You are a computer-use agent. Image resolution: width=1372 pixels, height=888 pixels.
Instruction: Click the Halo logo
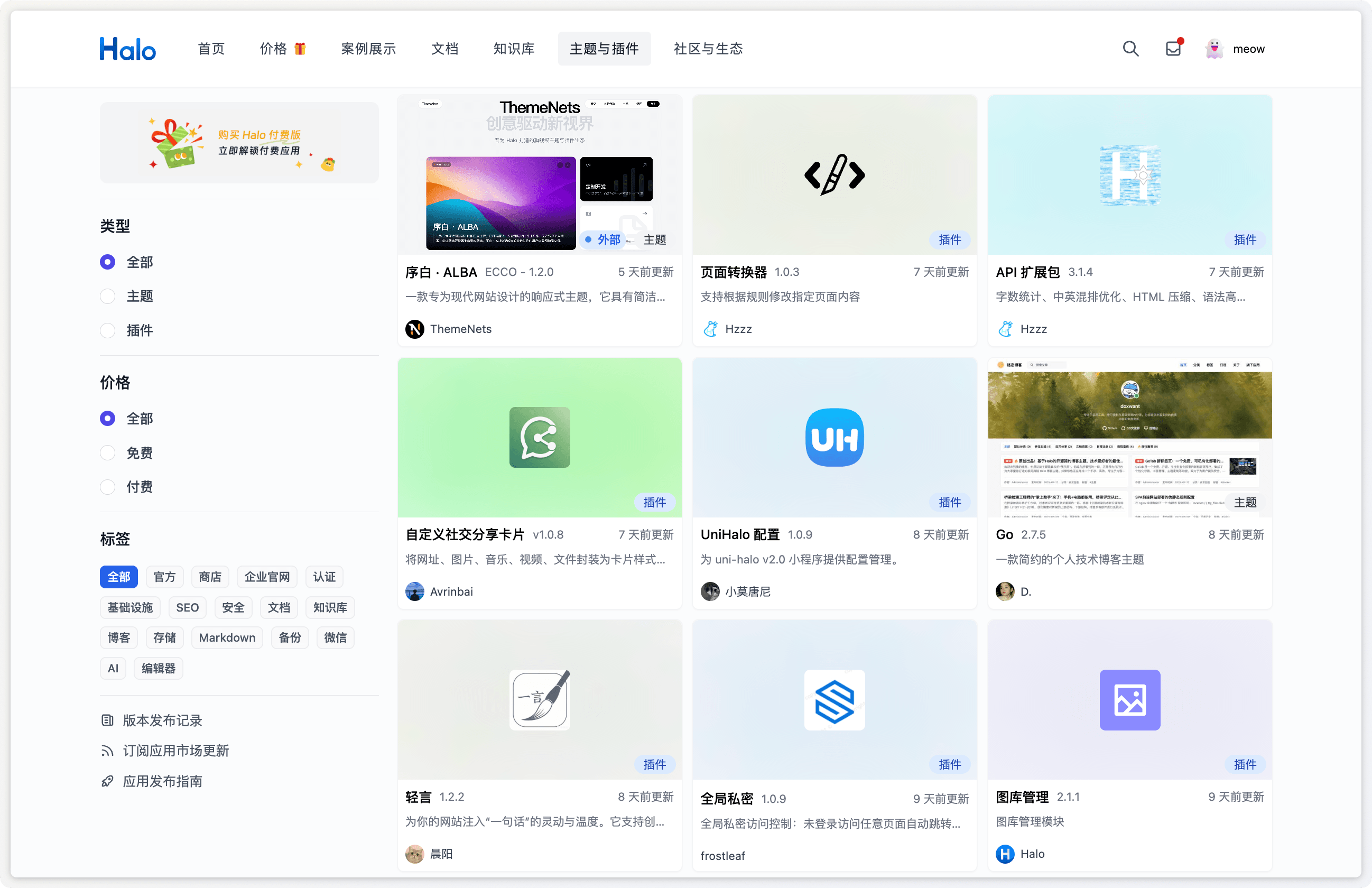(127, 49)
